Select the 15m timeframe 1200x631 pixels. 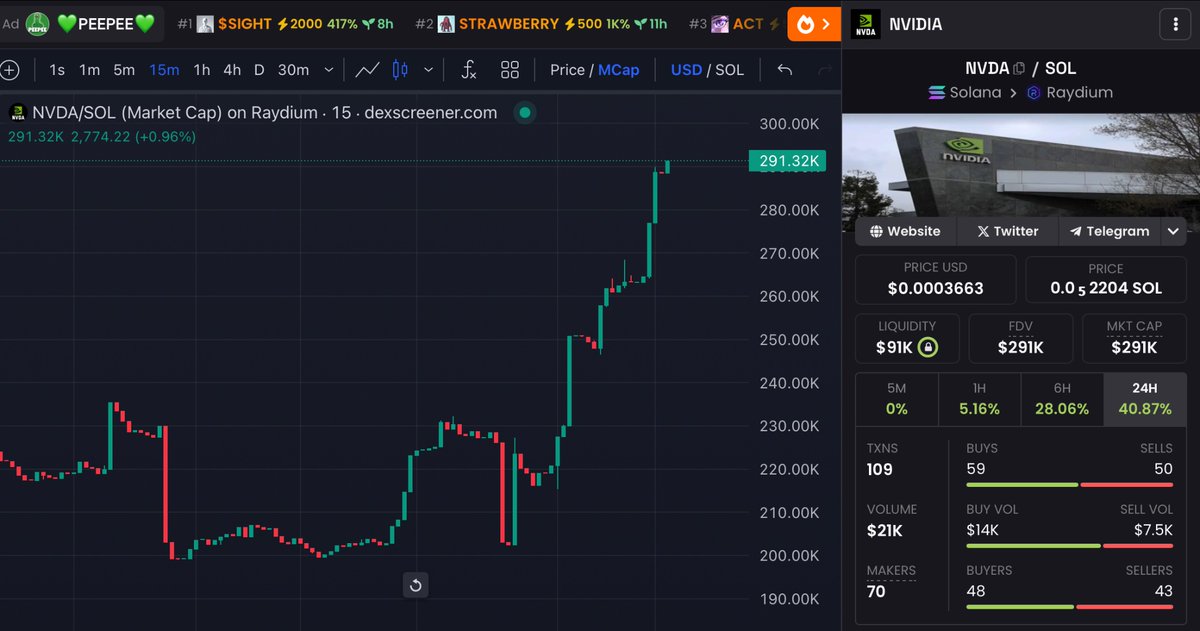tap(164, 70)
